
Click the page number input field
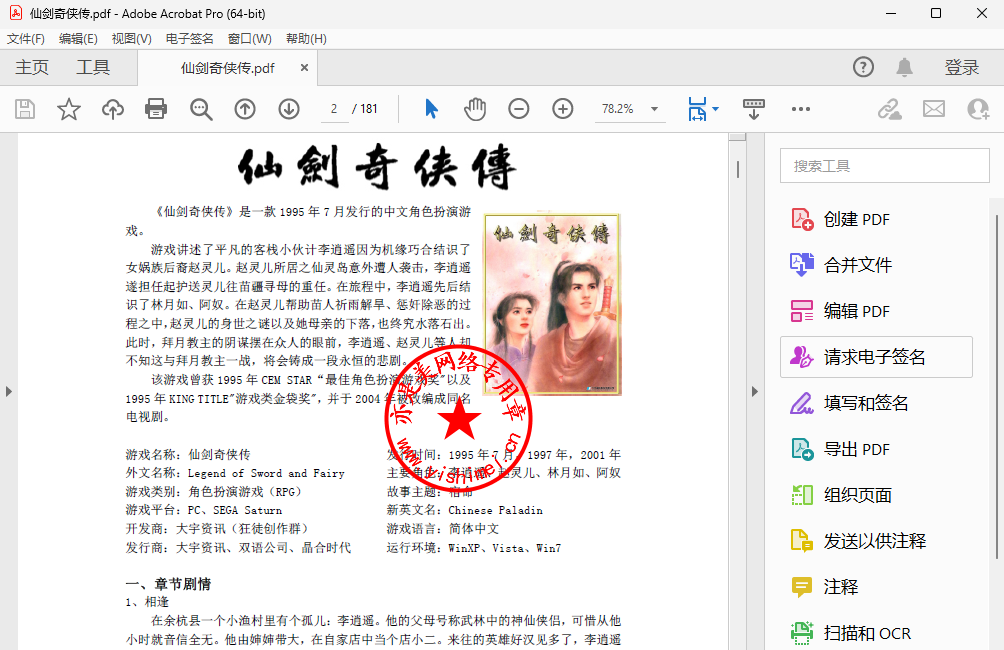[334, 109]
